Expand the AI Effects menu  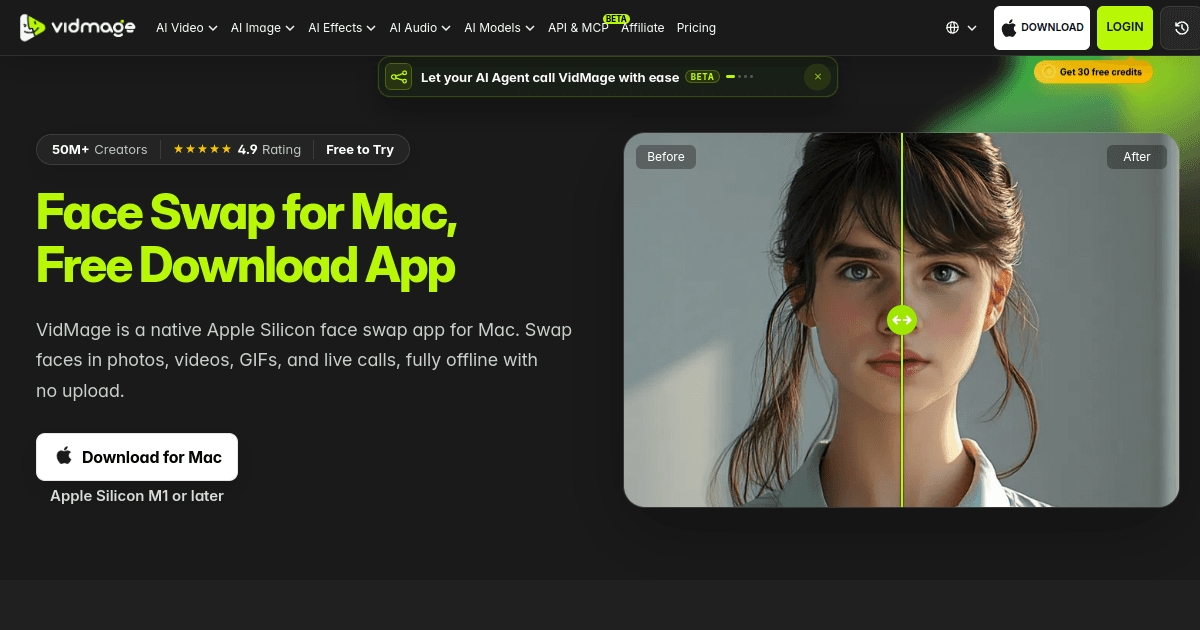click(342, 28)
